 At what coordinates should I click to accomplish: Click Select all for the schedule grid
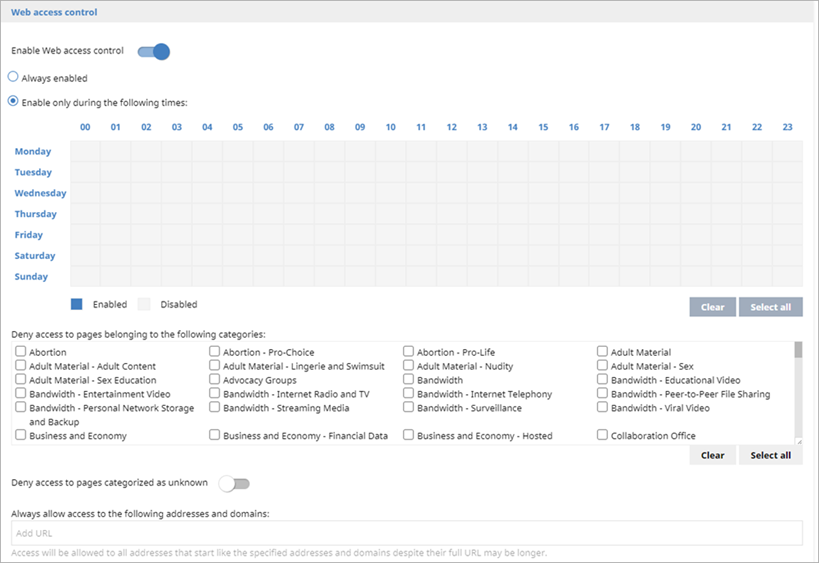pos(770,307)
